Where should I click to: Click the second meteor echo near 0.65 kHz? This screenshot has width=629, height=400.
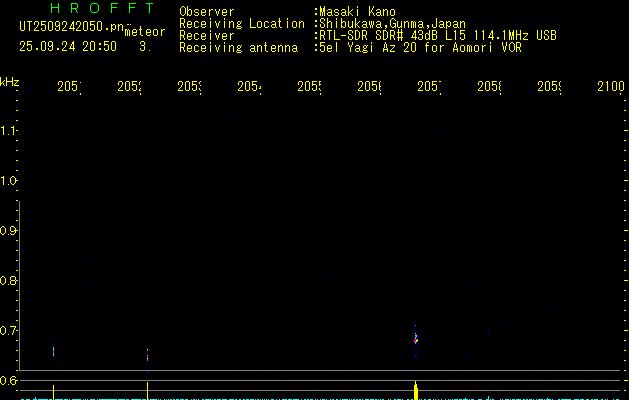coord(148,355)
